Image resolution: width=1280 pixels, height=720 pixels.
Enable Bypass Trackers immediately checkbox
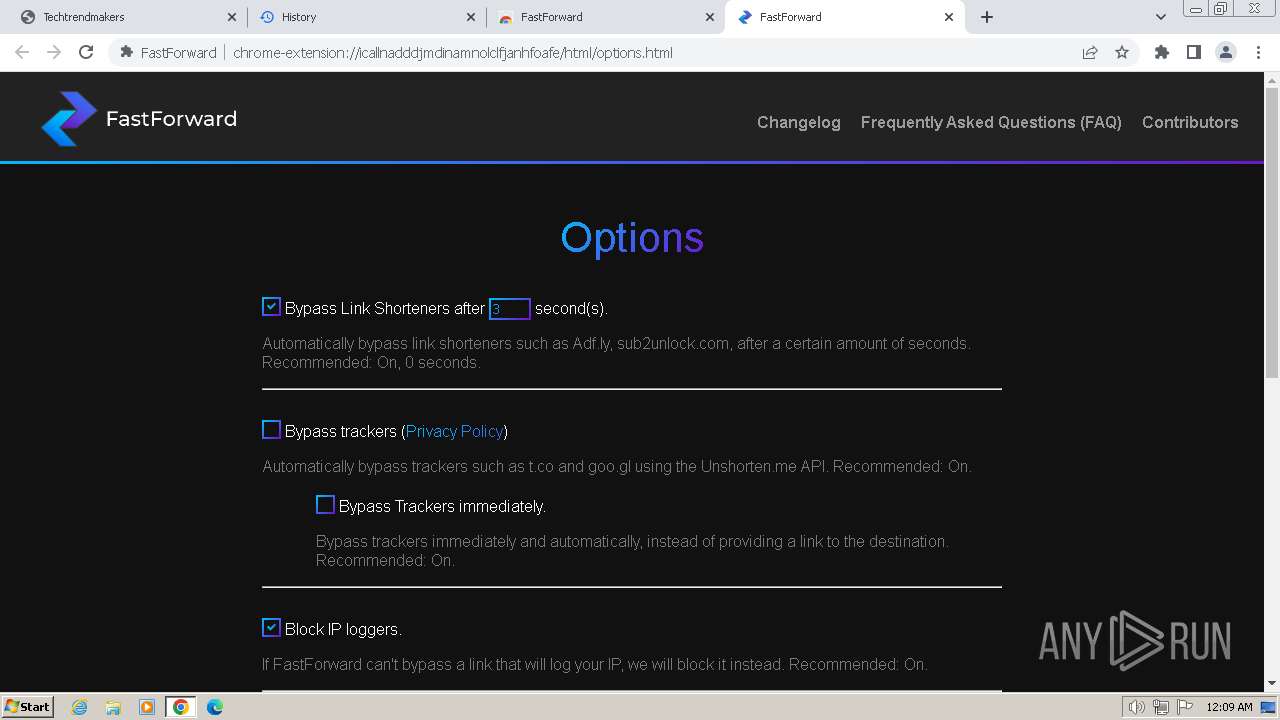click(x=325, y=505)
